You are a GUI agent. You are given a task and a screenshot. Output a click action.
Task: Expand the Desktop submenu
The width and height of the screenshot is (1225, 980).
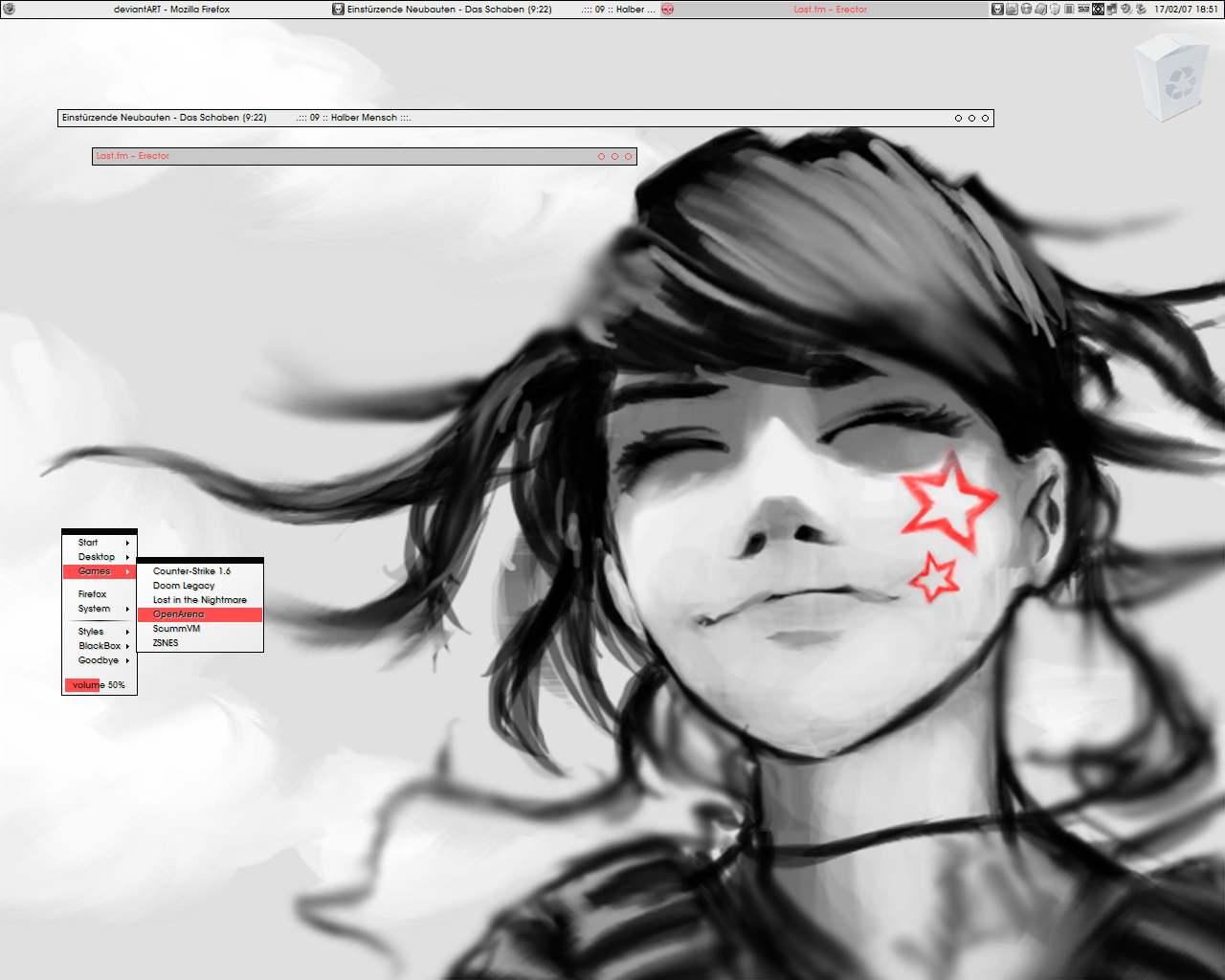[x=100, y=557]
